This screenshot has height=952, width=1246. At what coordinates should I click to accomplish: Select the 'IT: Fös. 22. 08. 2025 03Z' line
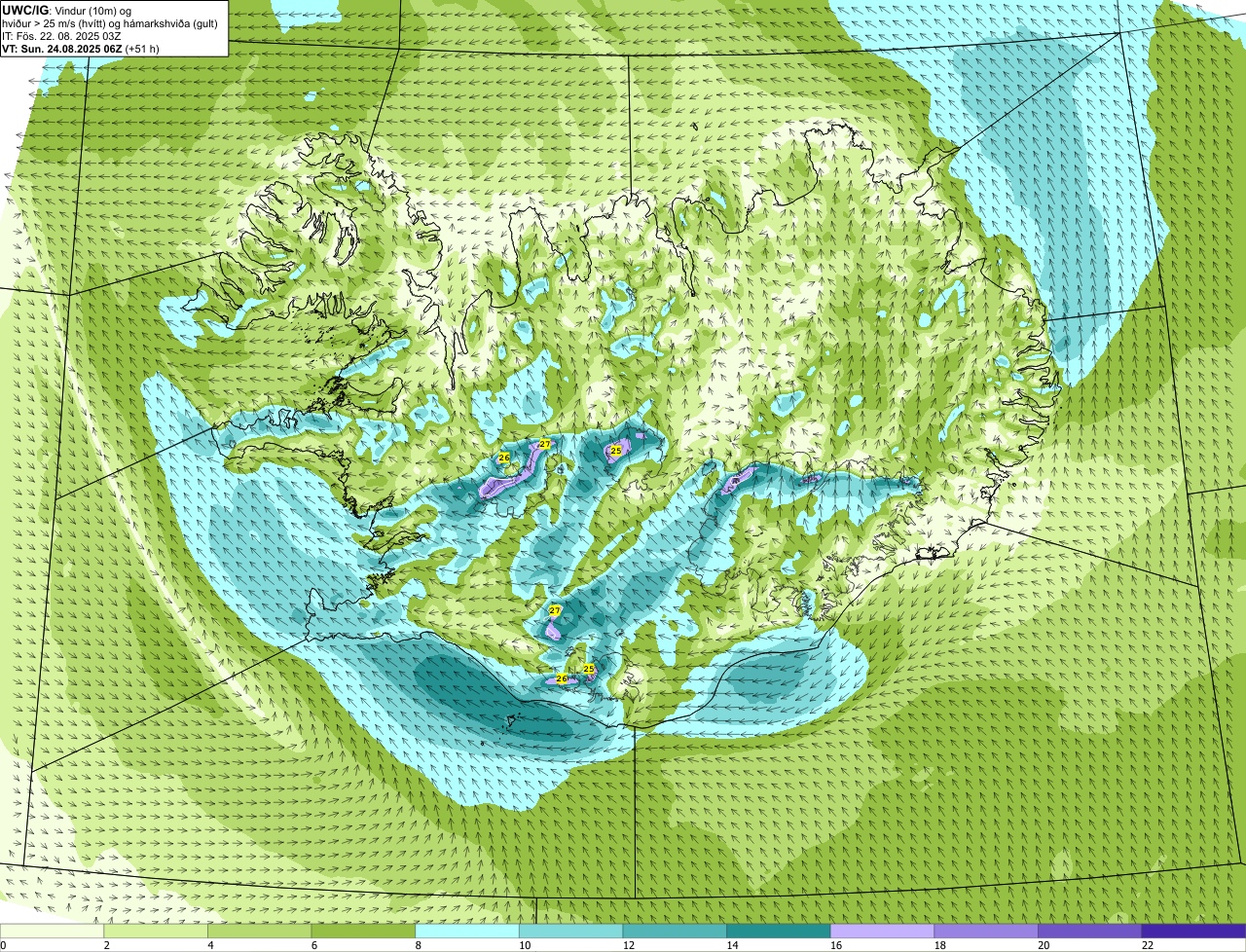click(61, 36)
